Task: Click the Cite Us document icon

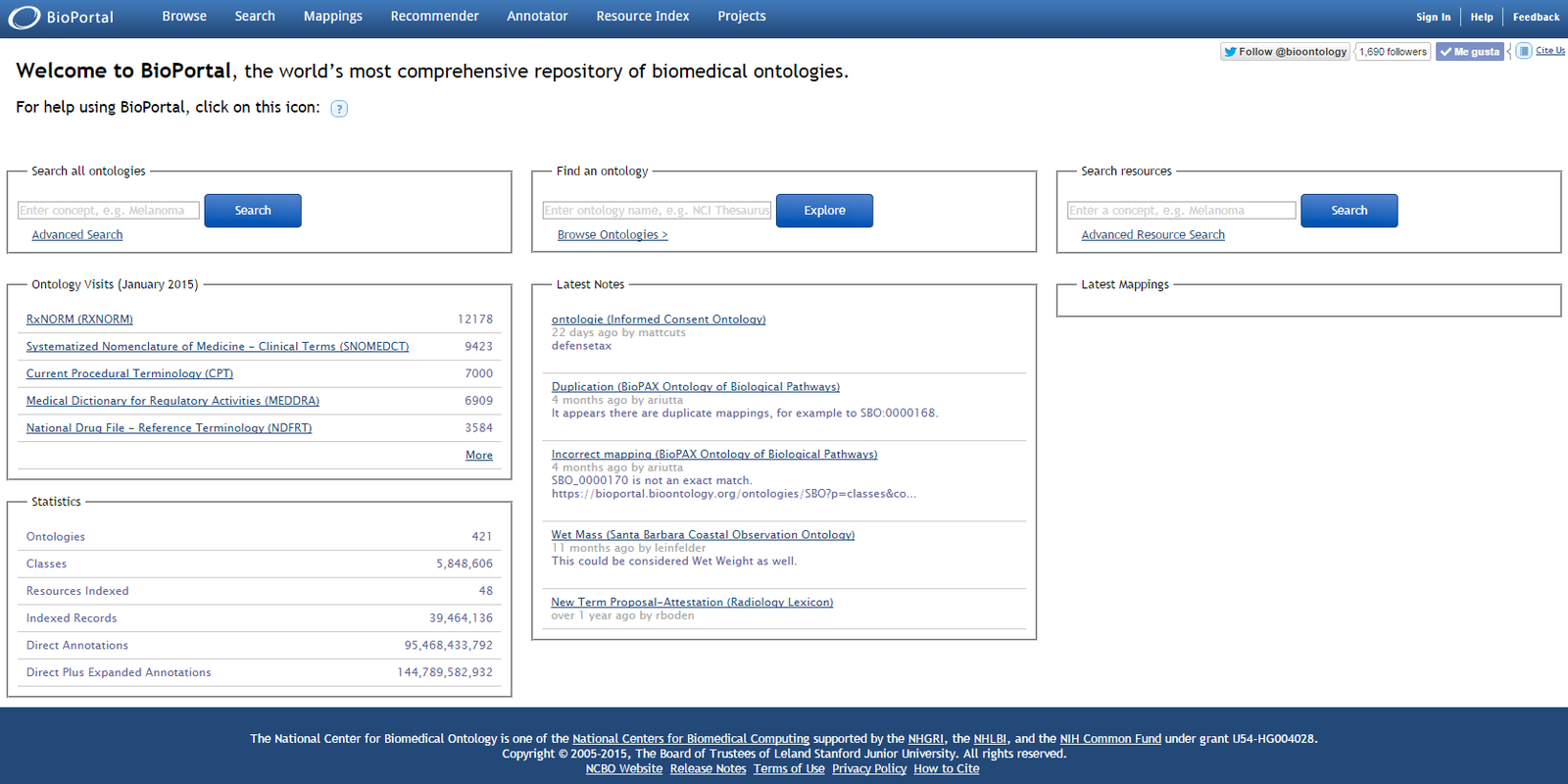Action: (1524, 51)
